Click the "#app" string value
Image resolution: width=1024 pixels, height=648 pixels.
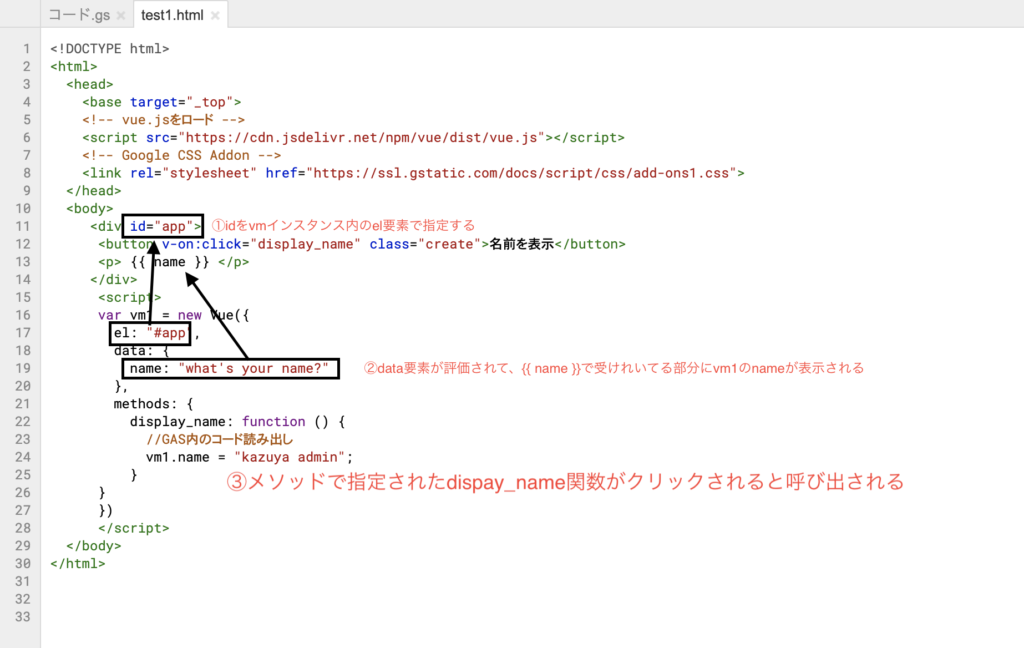pyautogui.click(x=167, y=333)
